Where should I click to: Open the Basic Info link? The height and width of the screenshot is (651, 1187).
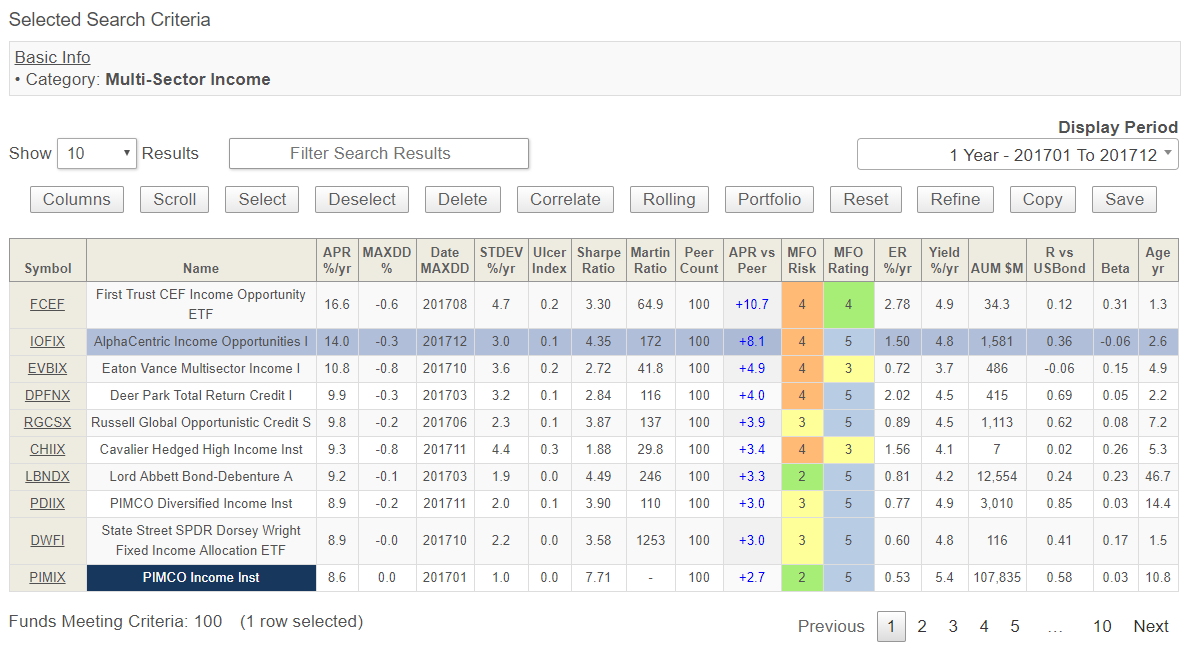point(52,57)
